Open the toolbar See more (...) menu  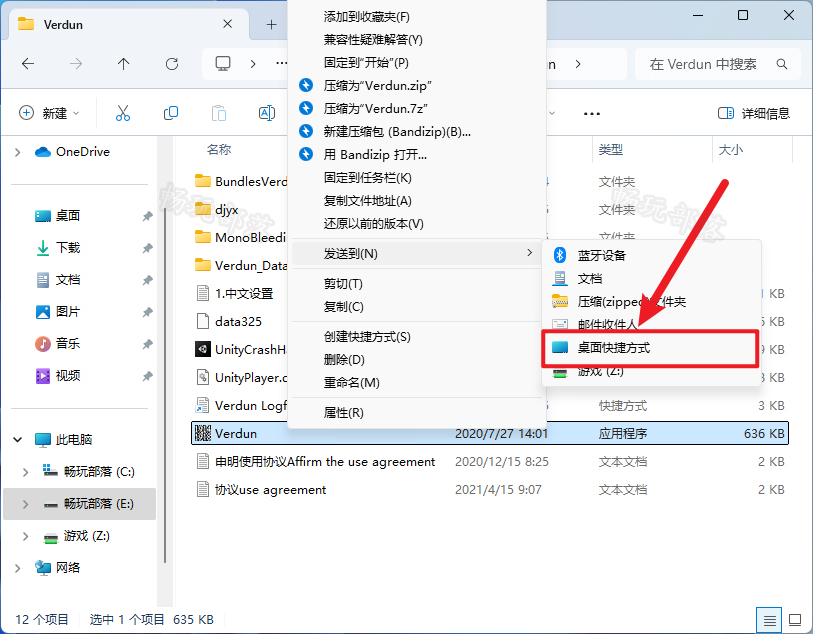[x=592, y=114]
